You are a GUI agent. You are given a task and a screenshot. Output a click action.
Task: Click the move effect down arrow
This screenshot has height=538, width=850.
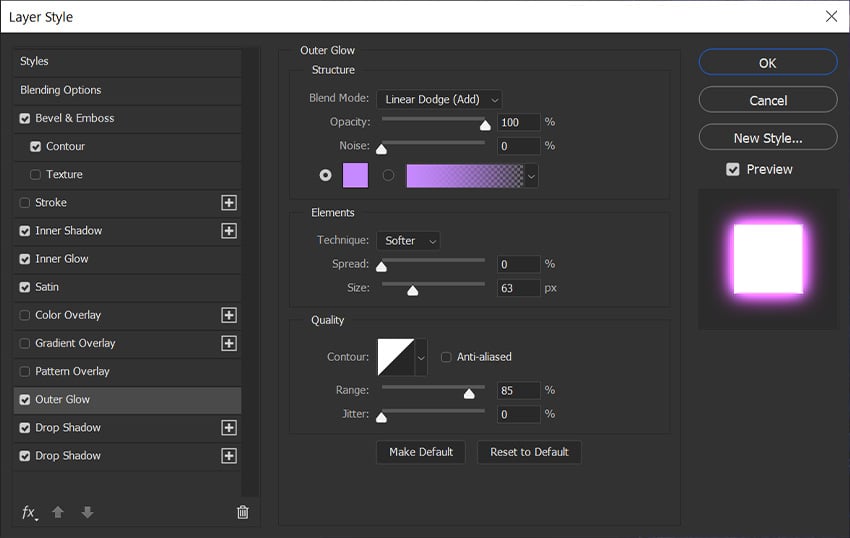(x=87, y=512)
